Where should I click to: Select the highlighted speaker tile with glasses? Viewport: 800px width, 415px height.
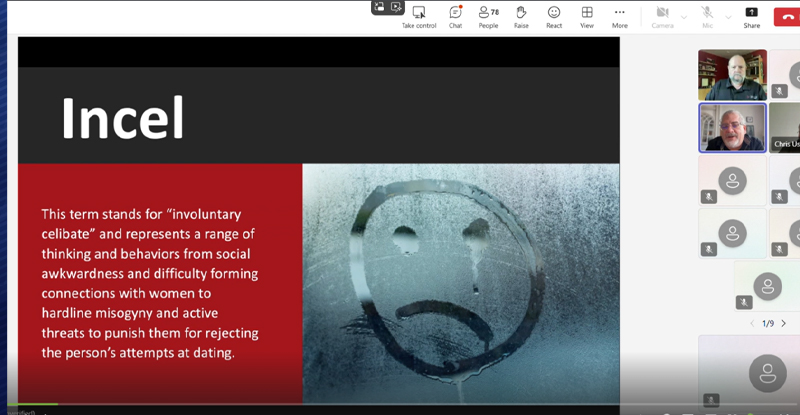(732, 128)
